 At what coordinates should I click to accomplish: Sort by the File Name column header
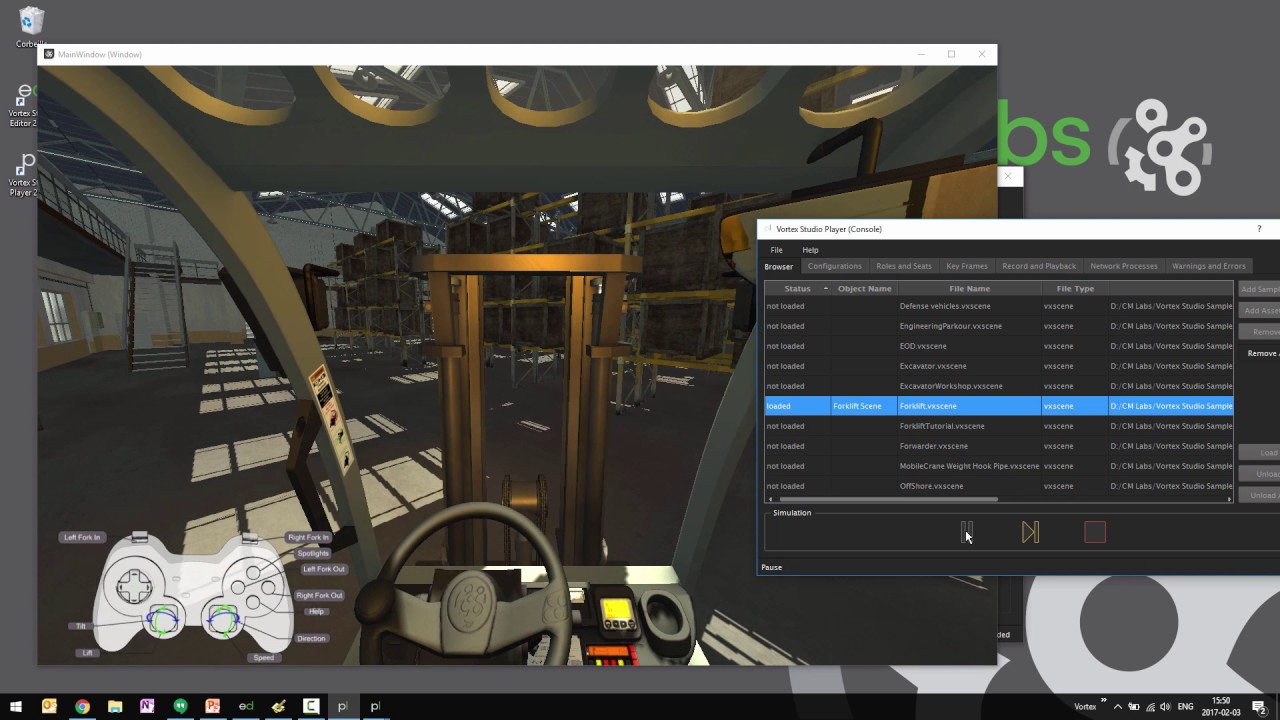pos(969,289)
